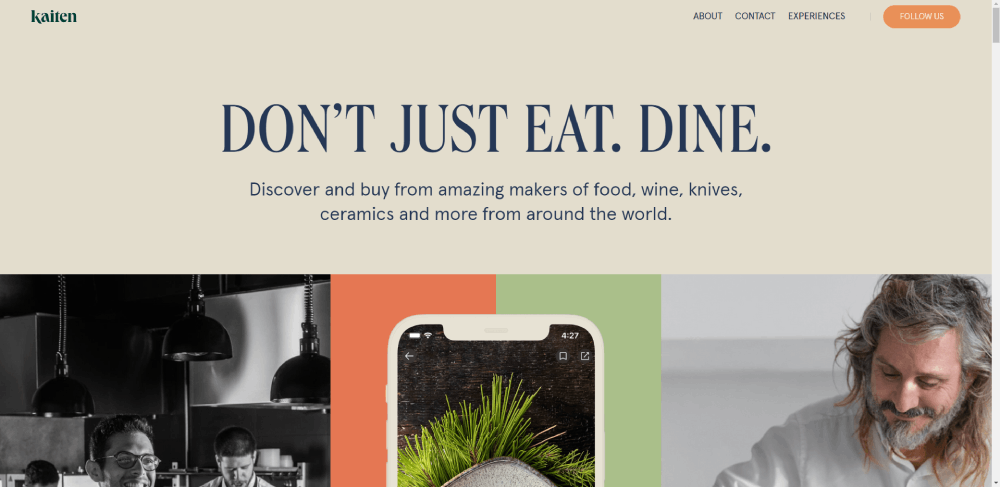Tap the share icon on phone screen
Screen dimensions: 1000x487
coord(585,356)
